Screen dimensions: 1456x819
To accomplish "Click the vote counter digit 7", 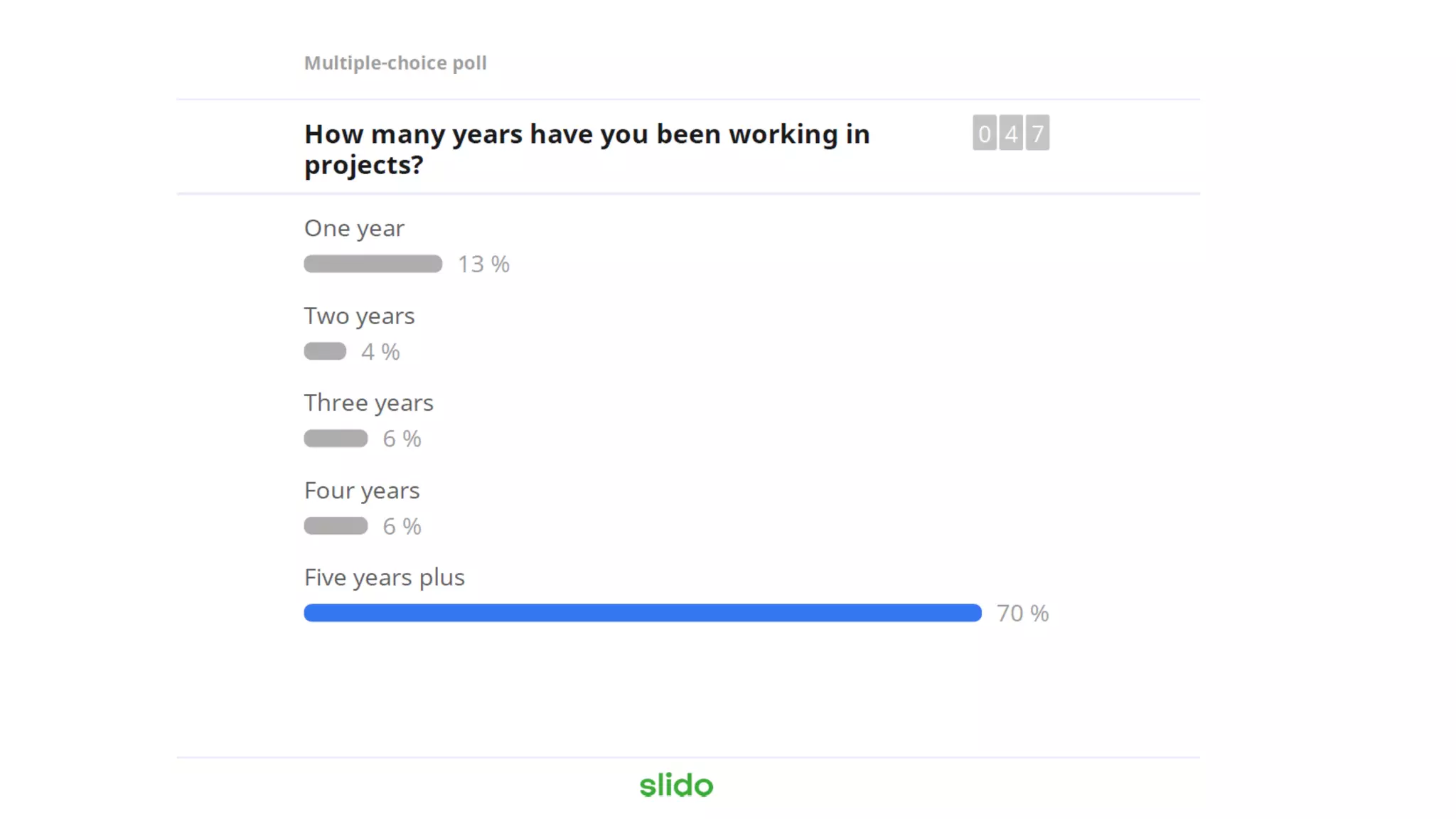I will pyautogui.click(x=1037, y=133).
